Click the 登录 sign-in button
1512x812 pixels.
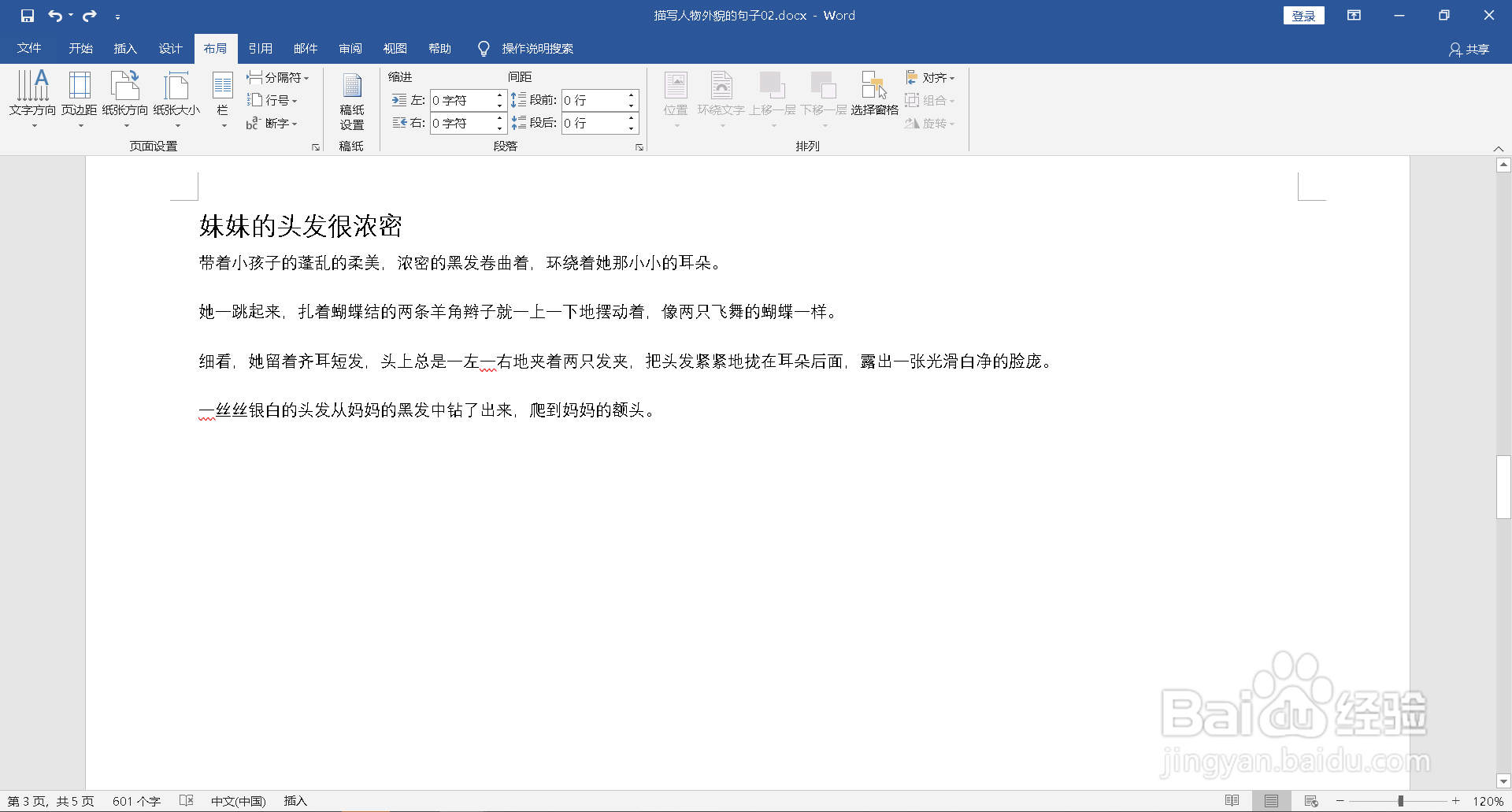1303,16
